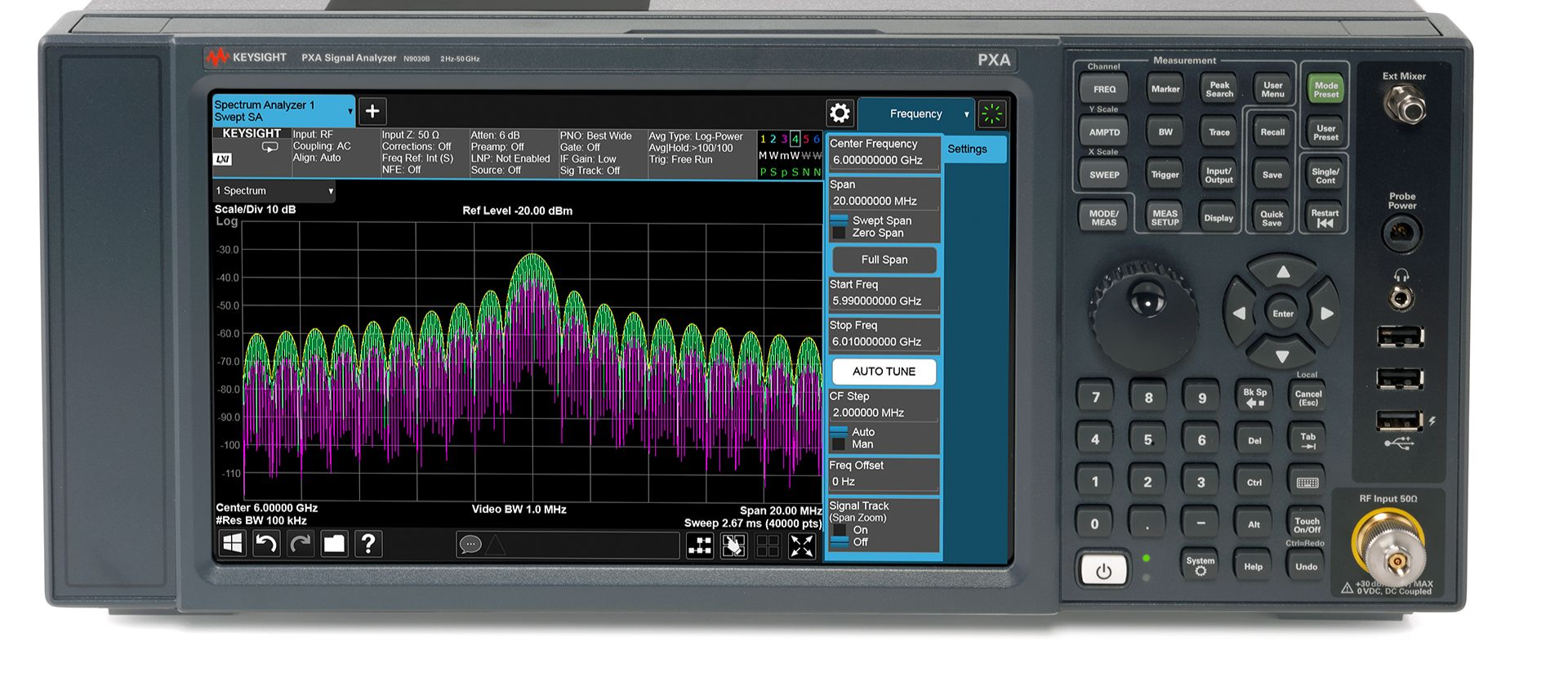Image resolution: width=1568 pixels, height=673 pixels.
Task: Click the up arrow navigation key
Action: 1283,273
